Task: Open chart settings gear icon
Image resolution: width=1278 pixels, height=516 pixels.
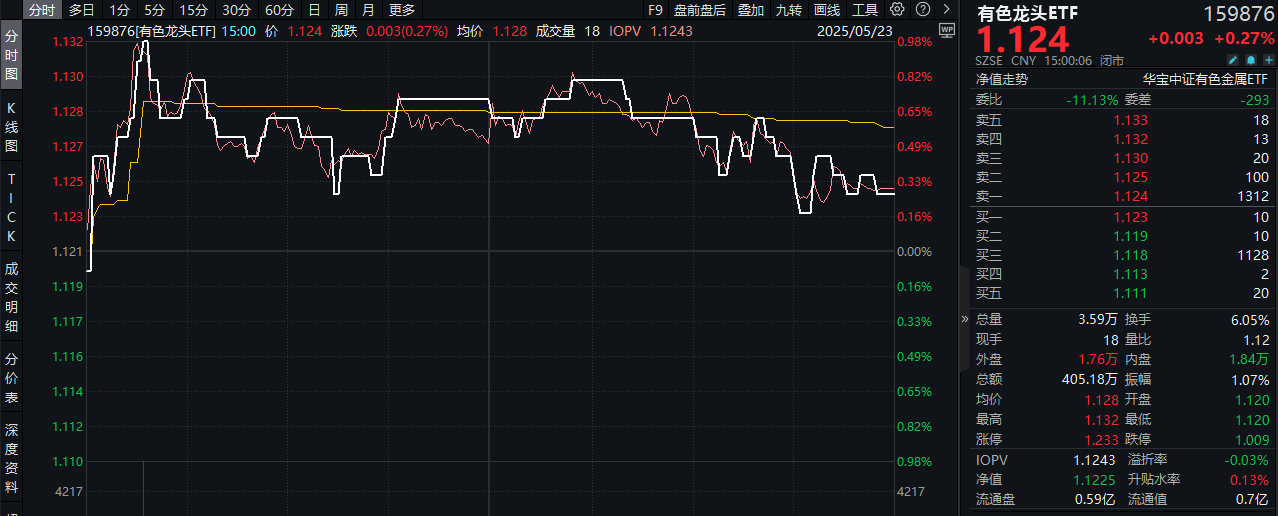Action: tap(896, 10)
